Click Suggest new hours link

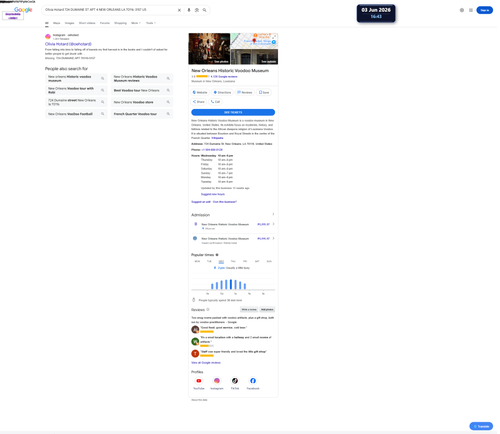[x=213, y=194]
